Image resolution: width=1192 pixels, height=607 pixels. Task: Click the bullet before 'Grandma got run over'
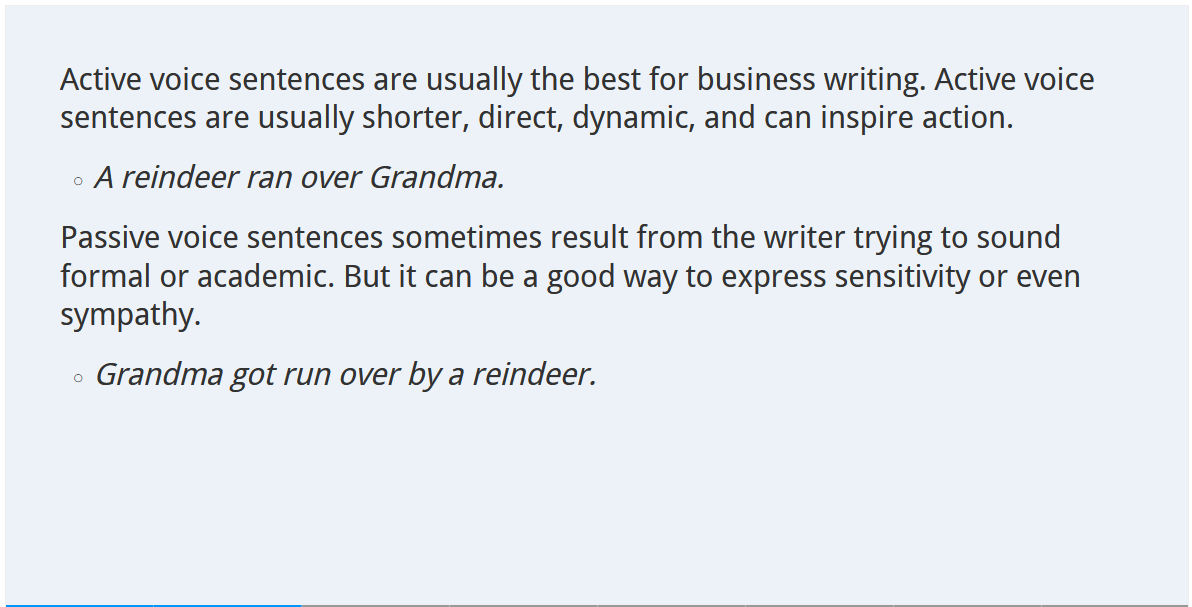click(x=78, y=378)
